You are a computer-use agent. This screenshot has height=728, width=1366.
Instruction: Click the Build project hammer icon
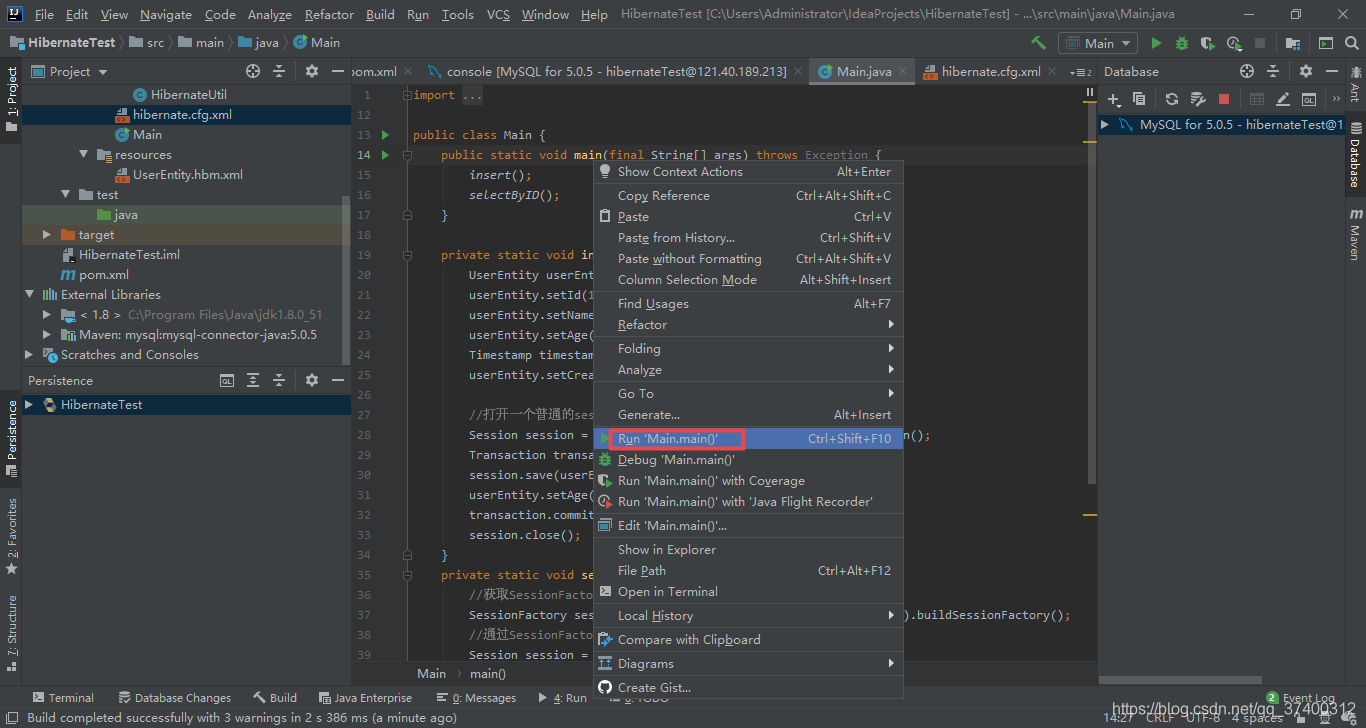pyautogui.click(x=1038, y=43)
